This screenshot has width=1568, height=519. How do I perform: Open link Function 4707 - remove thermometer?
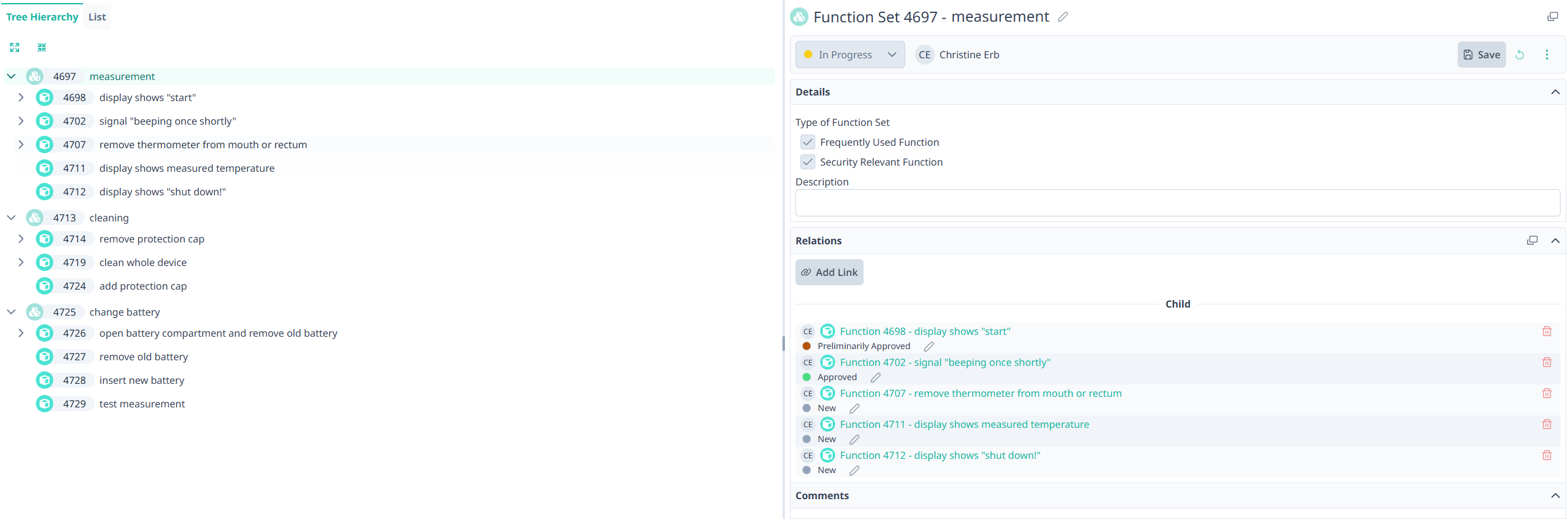[981, 393]
